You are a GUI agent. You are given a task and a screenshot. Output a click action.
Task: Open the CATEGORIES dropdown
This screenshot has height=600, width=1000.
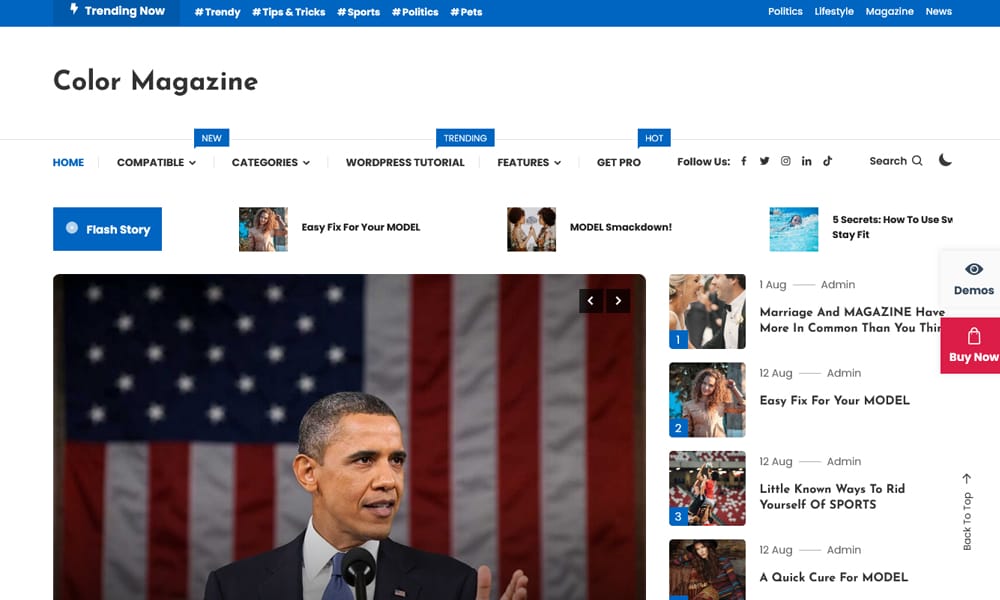point(269,161)
